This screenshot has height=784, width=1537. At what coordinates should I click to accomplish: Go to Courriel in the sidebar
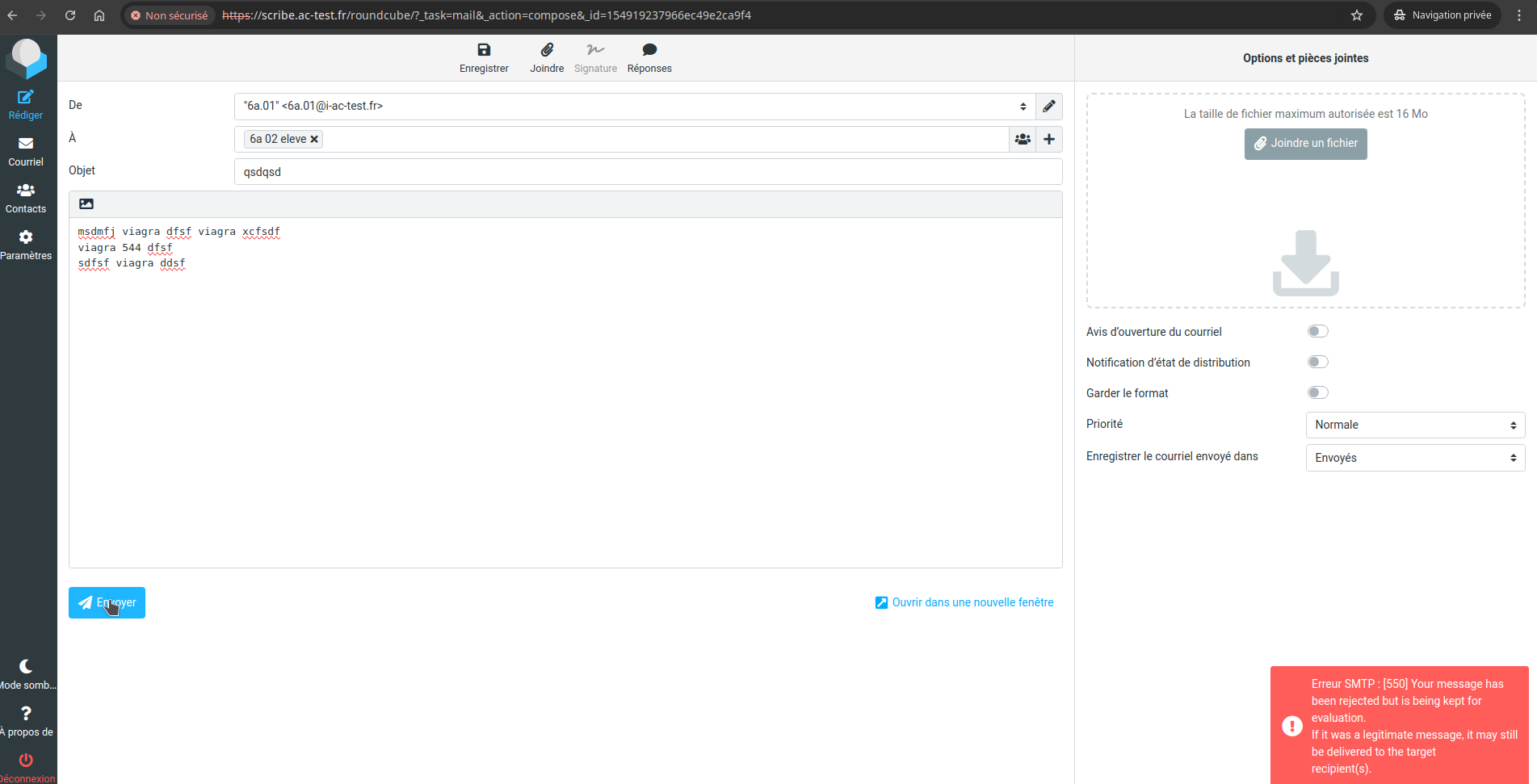click(x=26, y=151)
